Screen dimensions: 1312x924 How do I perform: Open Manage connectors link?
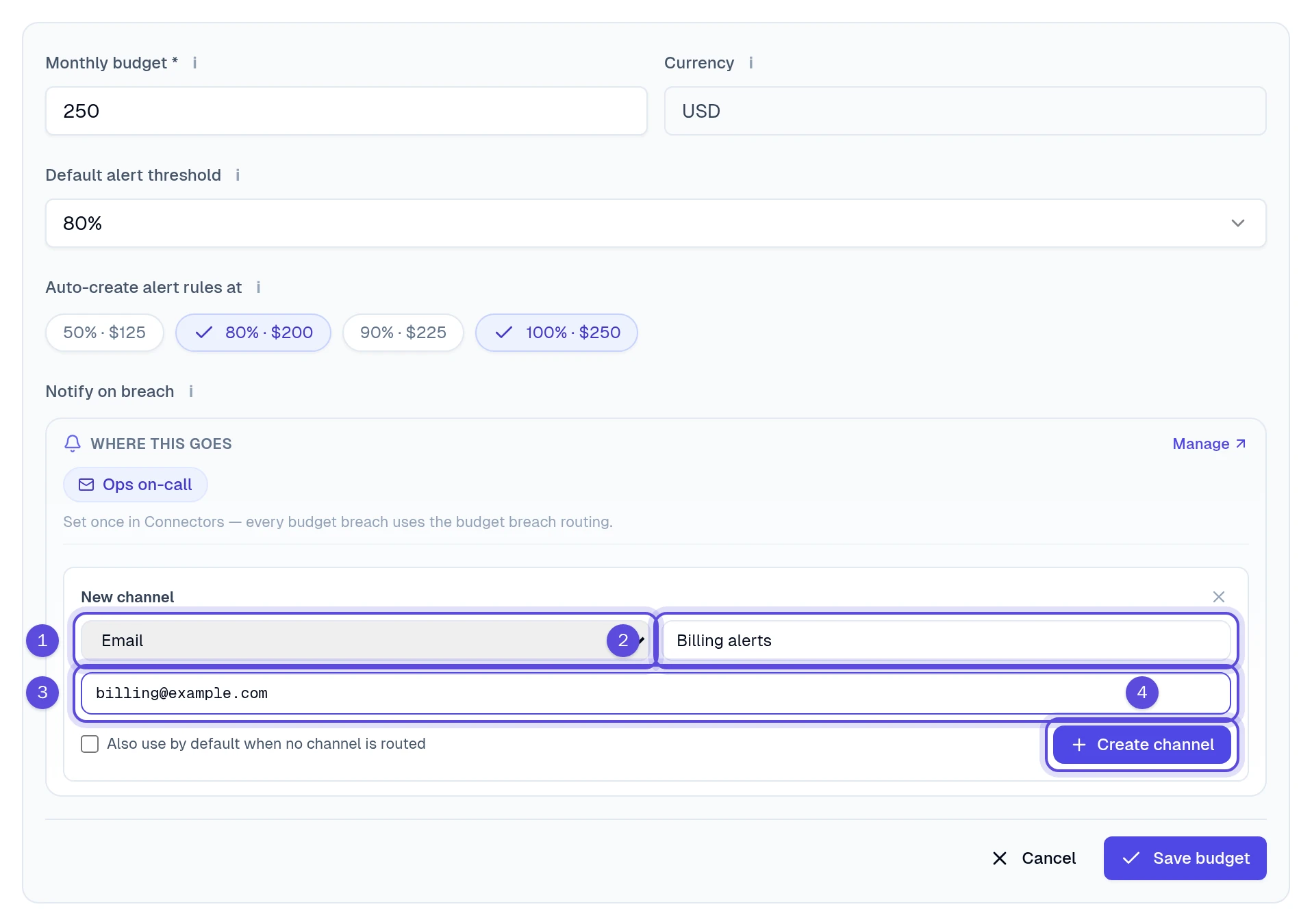point(1209,444)
